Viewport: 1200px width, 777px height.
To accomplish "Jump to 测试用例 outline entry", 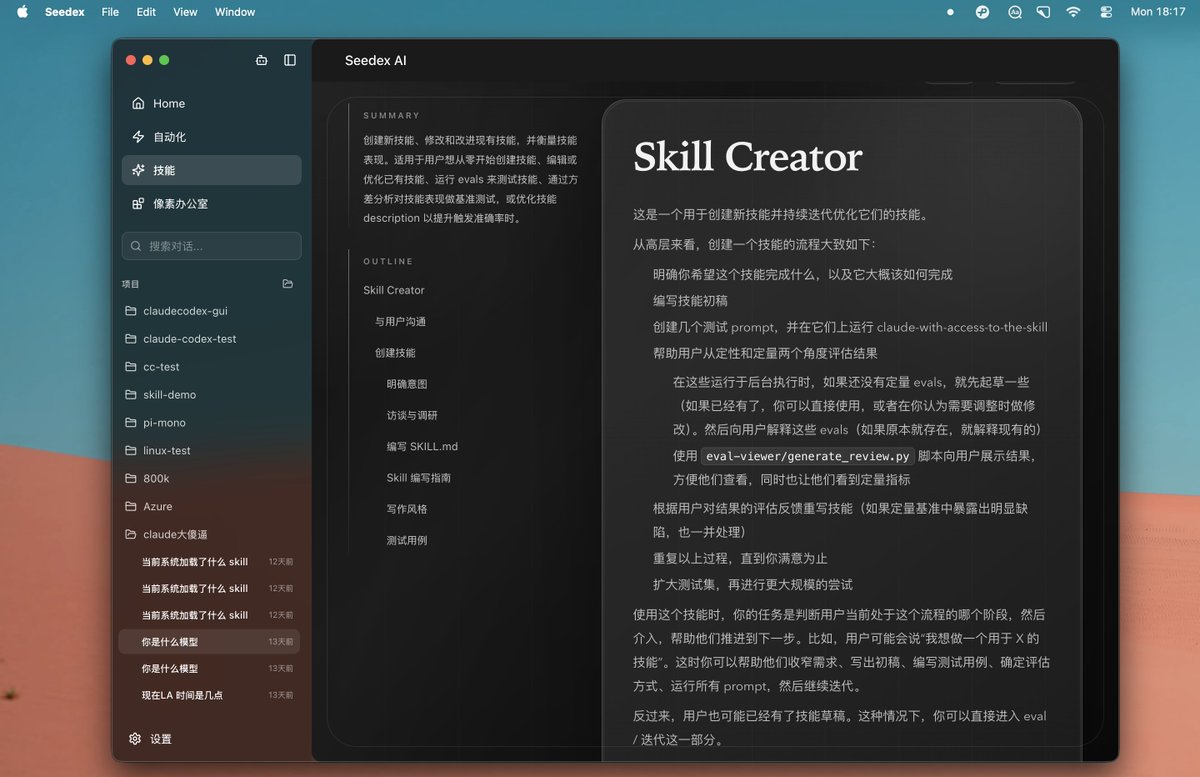I will (407, 540).
